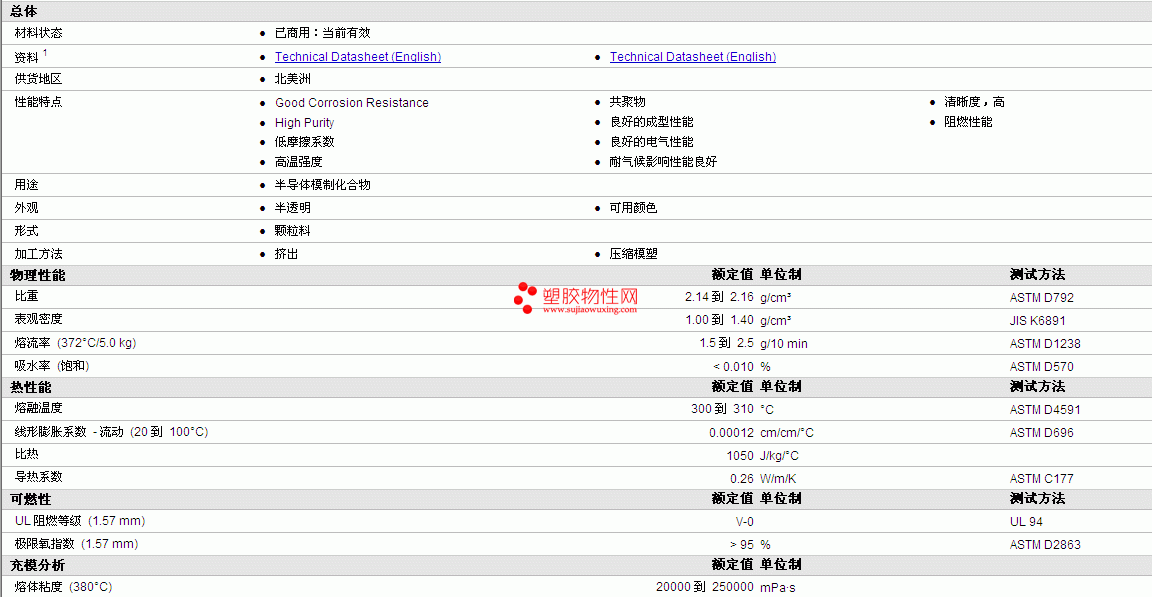Viewport: 1152px width, 597px height.
Task: Click the 良好的电气性能 feature
Action: (652, 142)
